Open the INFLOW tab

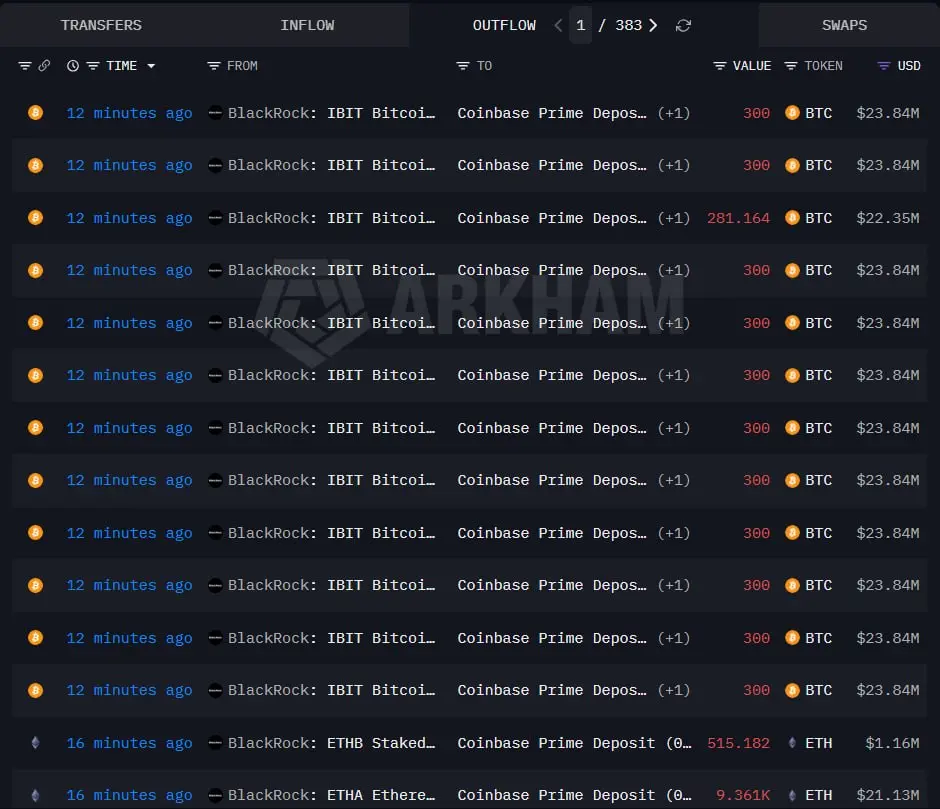click(x=307, y=25)
